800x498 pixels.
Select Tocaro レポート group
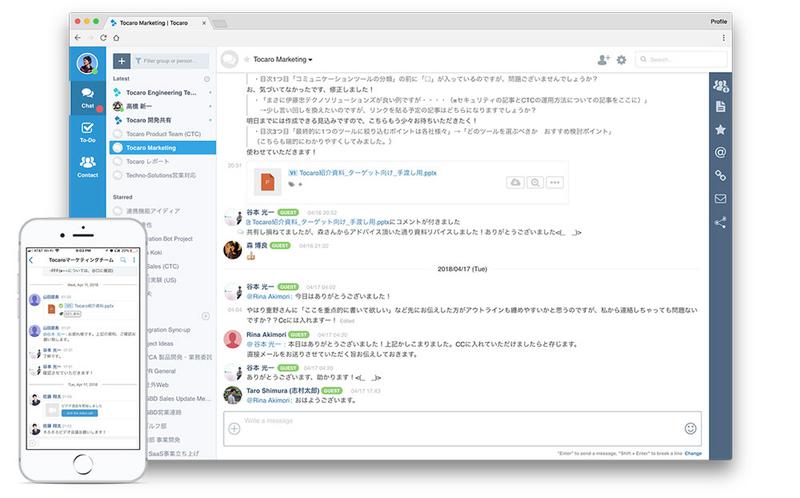(162, 161)
